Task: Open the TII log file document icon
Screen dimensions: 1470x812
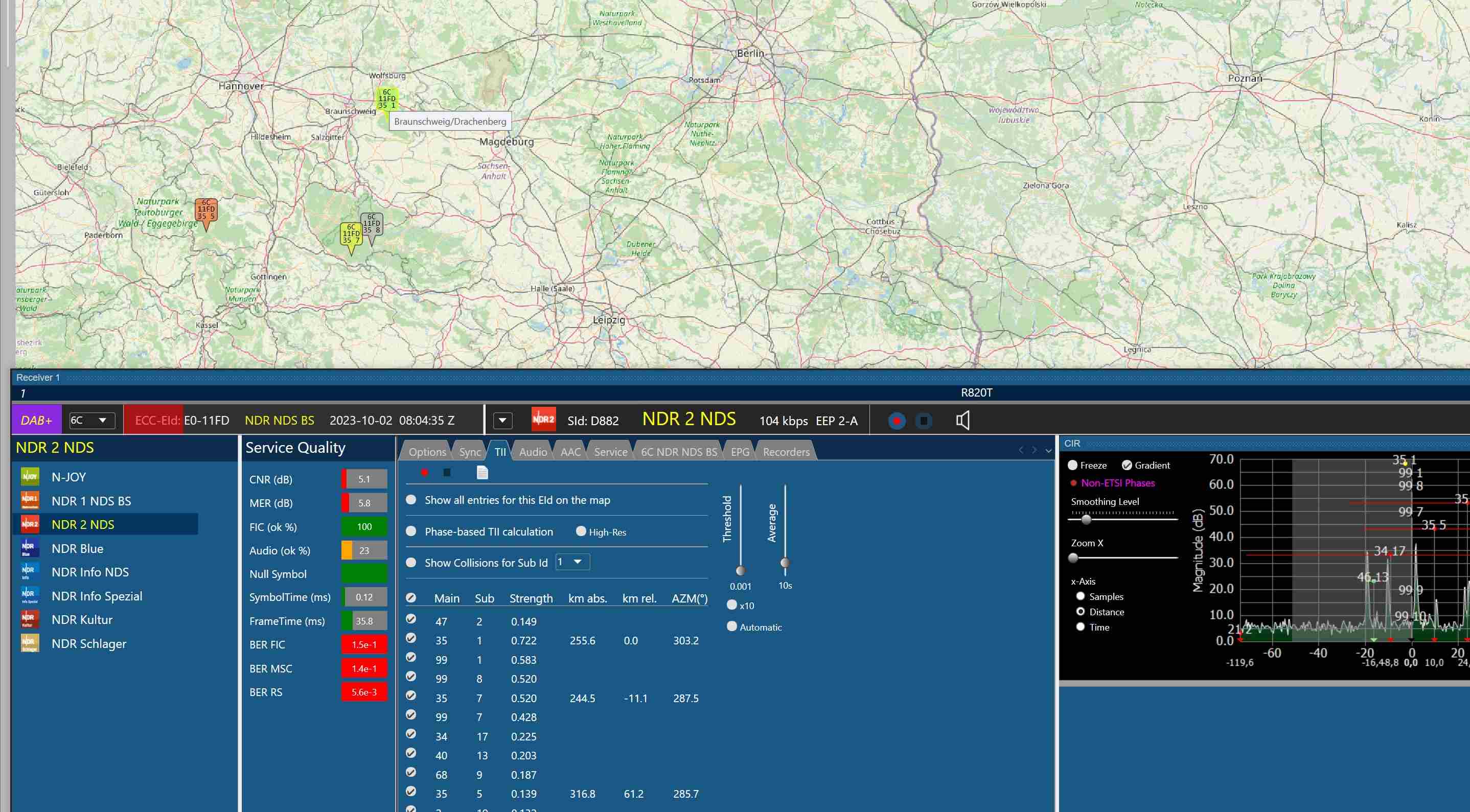Action: coord(482,473)
